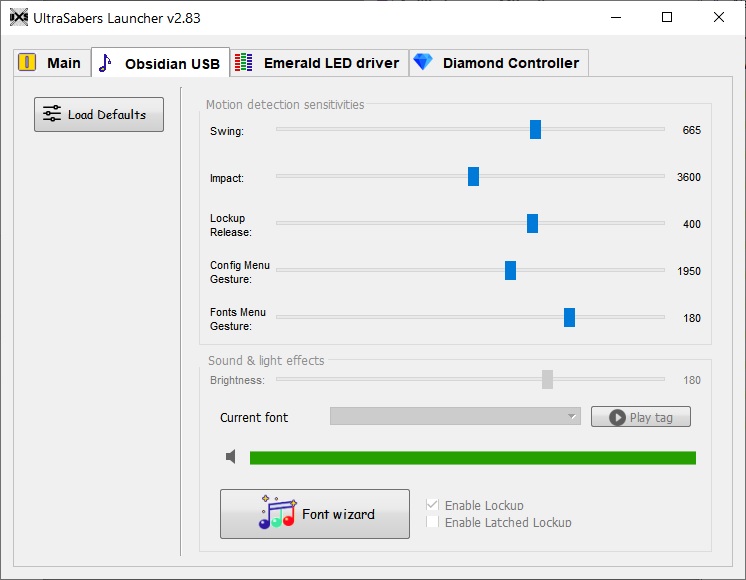Viewport: 746px width, 580px height.
Task: Click the speaker volume icon
Action: pyautogui.click(x=231, y=457)
